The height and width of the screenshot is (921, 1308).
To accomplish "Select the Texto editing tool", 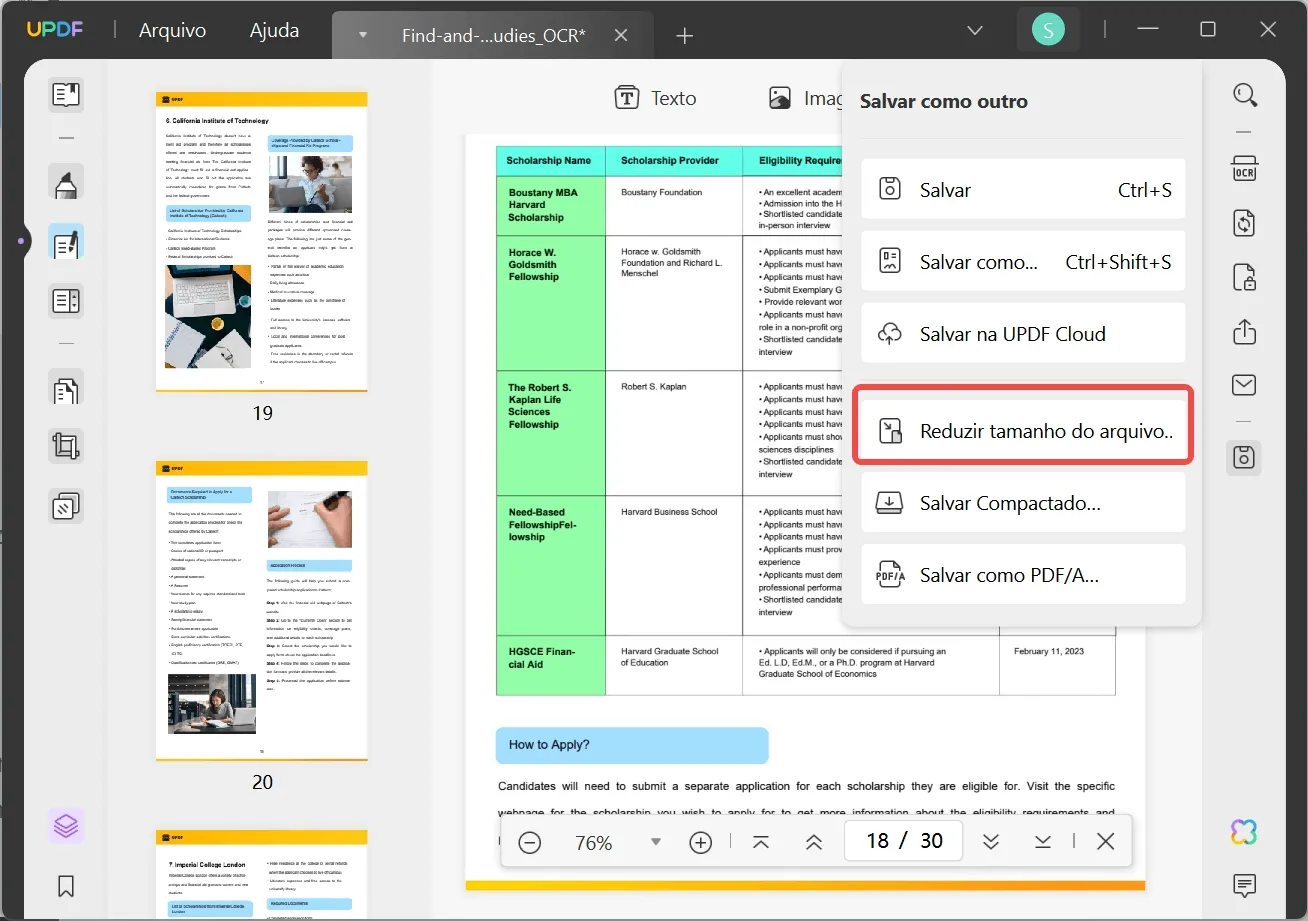I will pyautogui.click(x=657, y=97).
